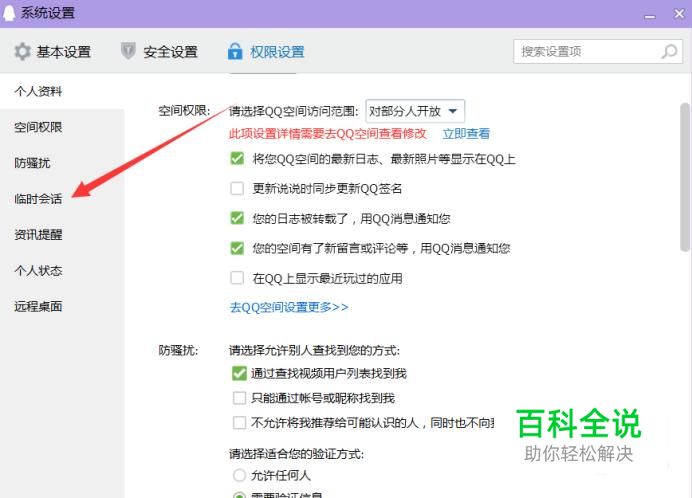692x498 pixels.
Task: Select 个人状态 in the sidebar
Action: (x=38, y=270)
